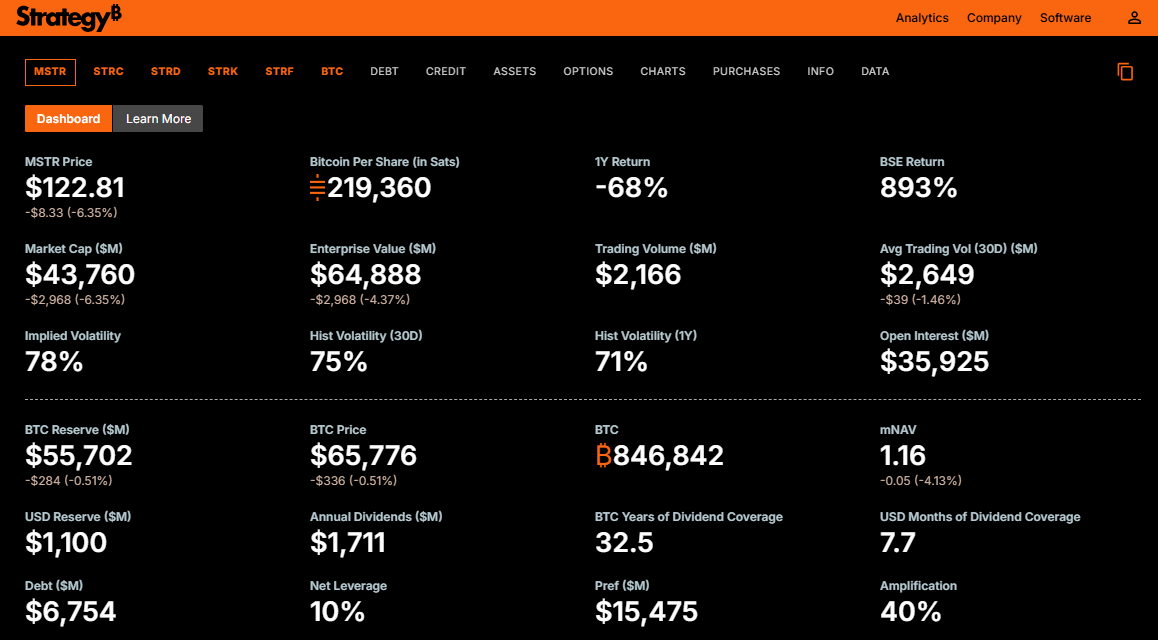Click Avg Trading Vol value $2,649
The height and width of the screenshot is (640, 1158).
coord(927,275)
